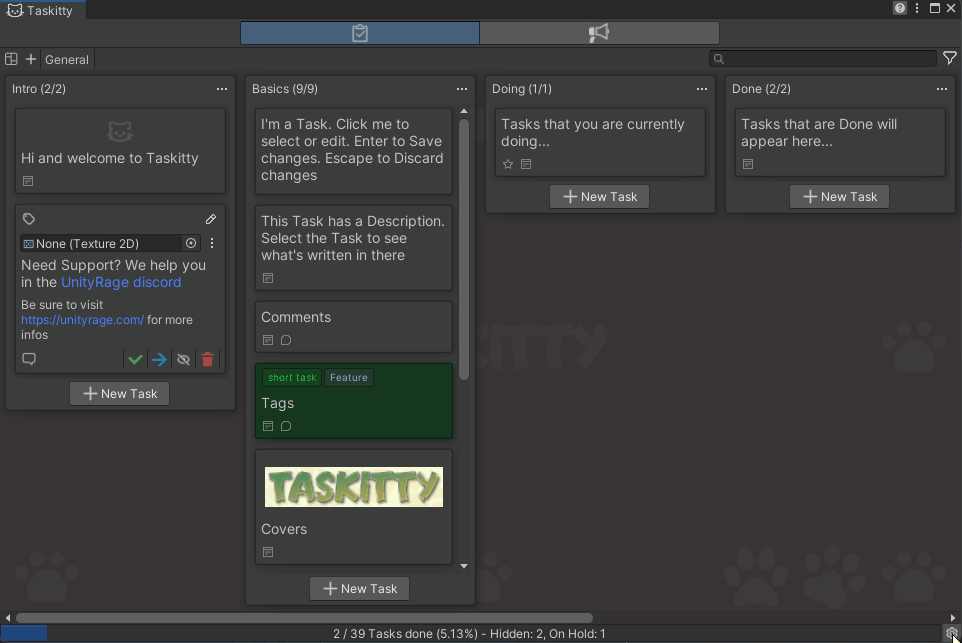Click the Basics column vertical scrollbar thumb

tap(464, 249)
